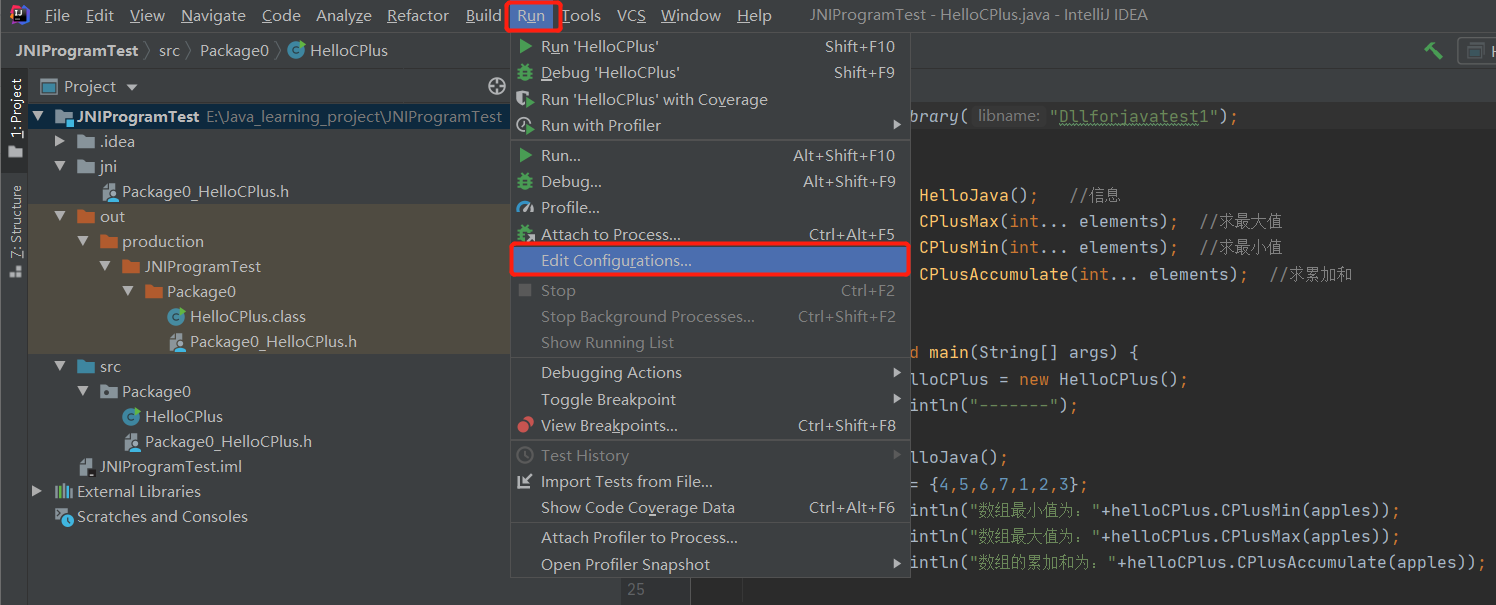Open Toggle Breakpoint submenu
Screen dimensions: 1496x605
(x=710, y=399)
